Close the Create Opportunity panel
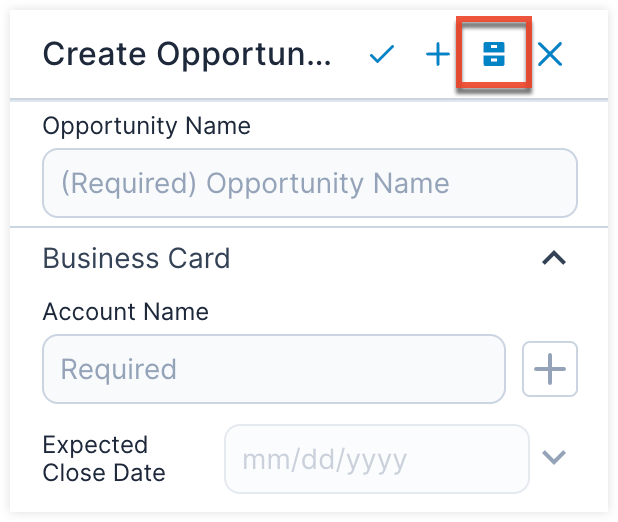The width and height of the screenshot is (618, 522). (550, 55)
